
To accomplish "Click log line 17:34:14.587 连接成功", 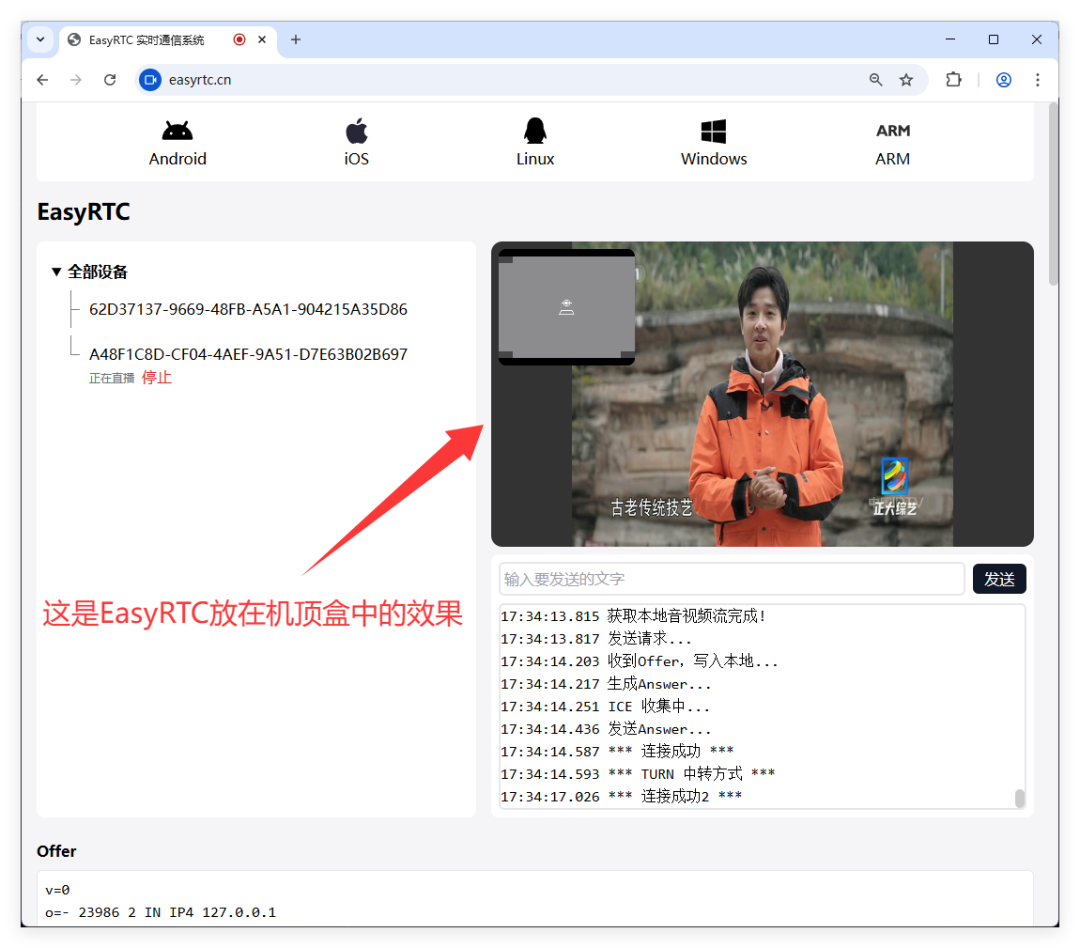I will pos(617,751).
